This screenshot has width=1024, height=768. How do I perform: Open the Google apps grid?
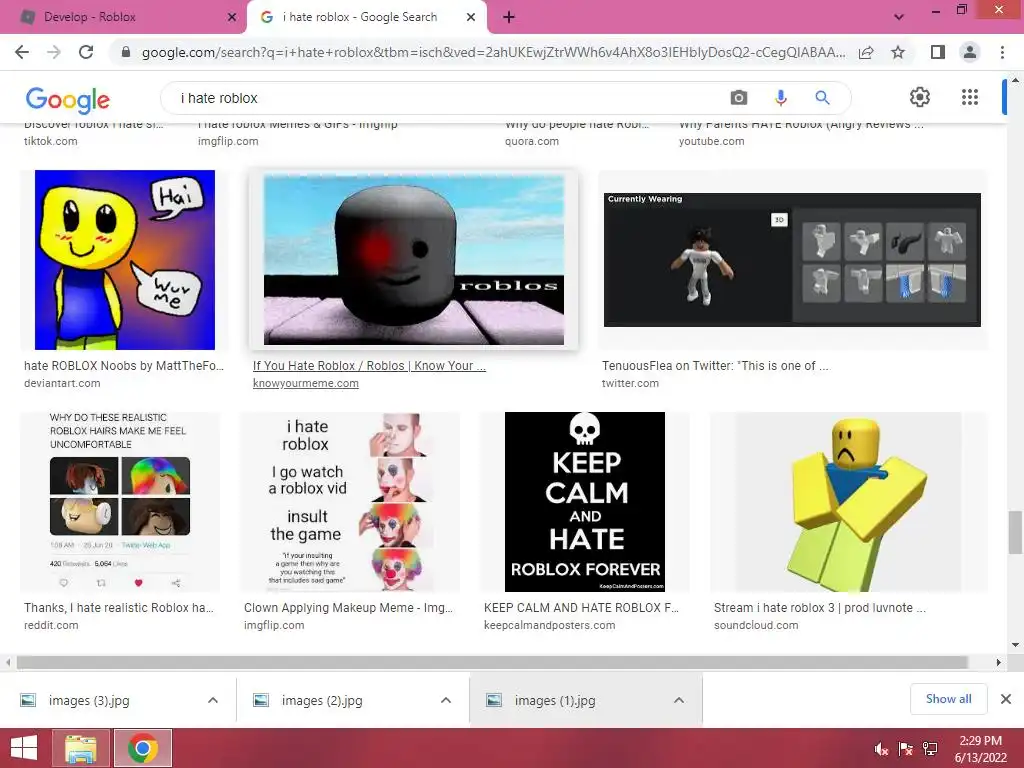(x=970, y=97)
